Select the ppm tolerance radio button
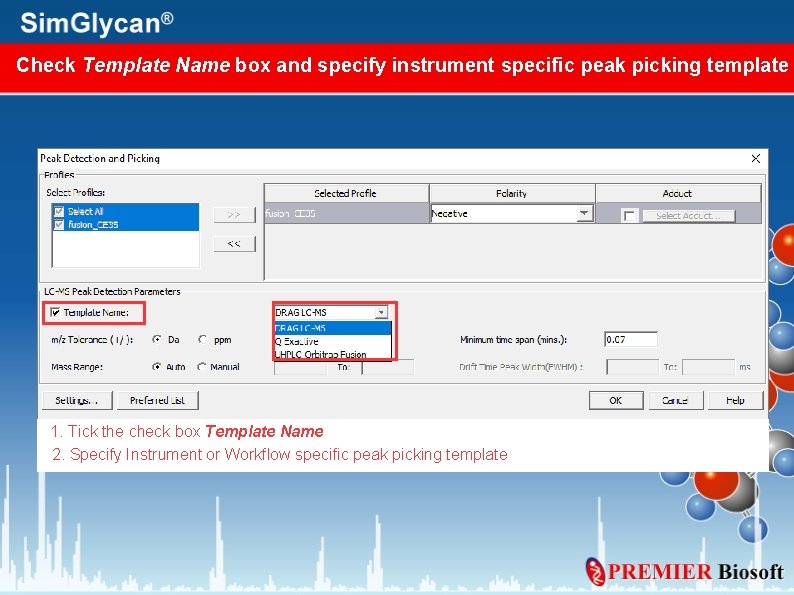Screen dimensions: 794x595 point(203,339)
